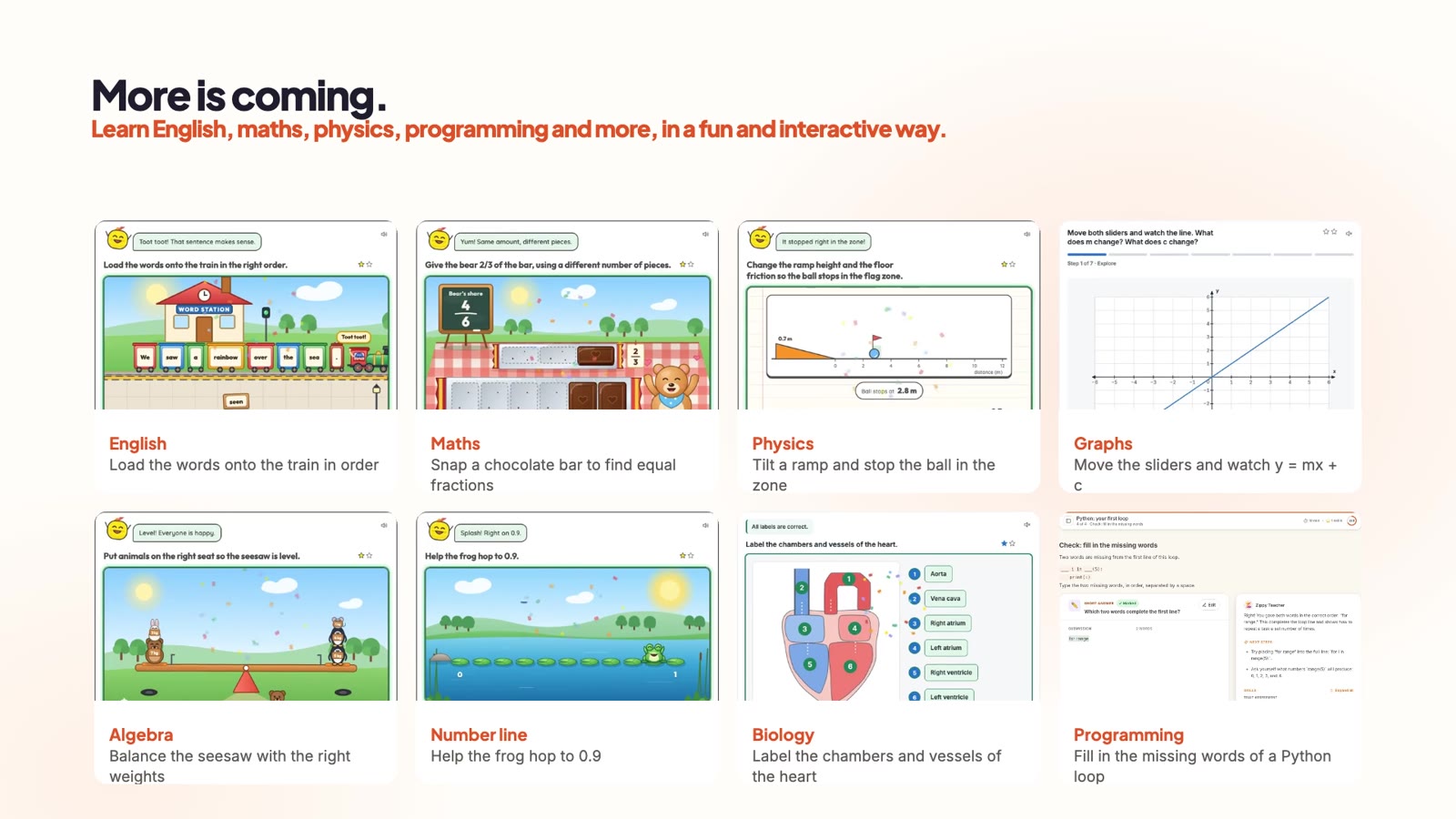This screenshot has width=1456, height=819.
Task: Click the speaker icon in the Algebra thumbnail
Action: click(x=384, y=525)
